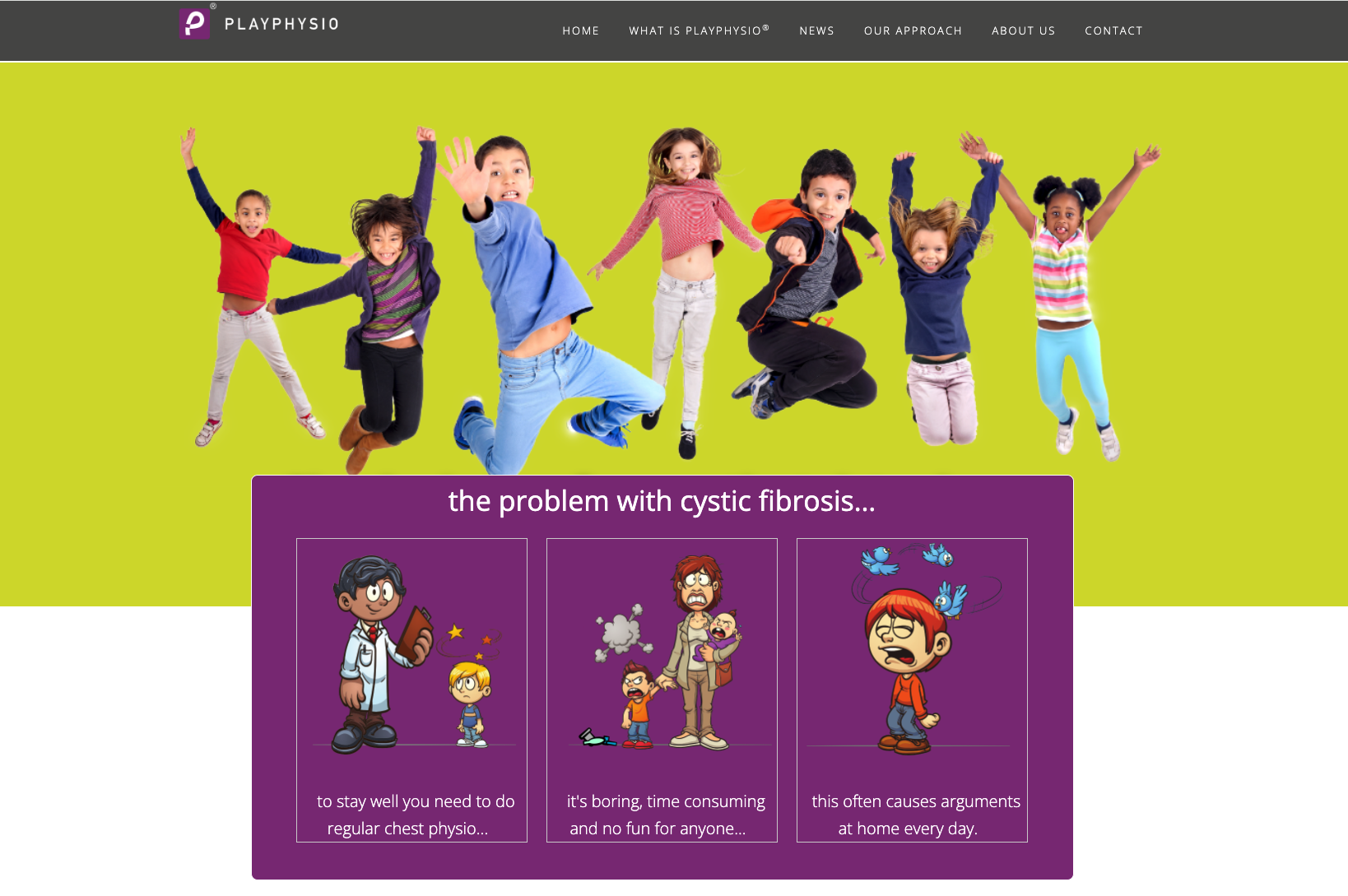Select the 'boring, time consuming' card caption
The width and height of the screenshot is (1348, 896).
(x=666, y=815)
